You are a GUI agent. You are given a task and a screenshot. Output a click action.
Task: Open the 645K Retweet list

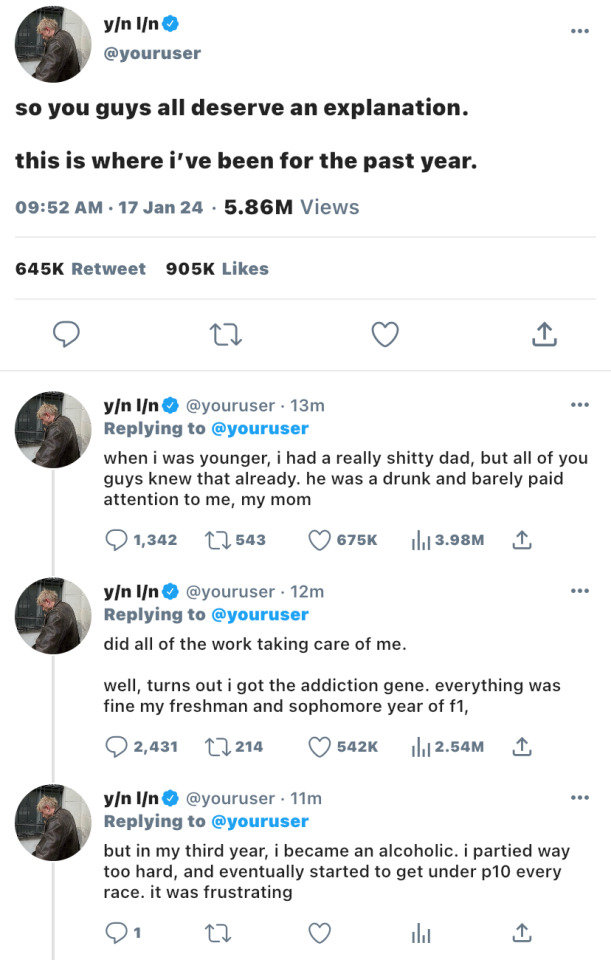click(x=81, y=268)
